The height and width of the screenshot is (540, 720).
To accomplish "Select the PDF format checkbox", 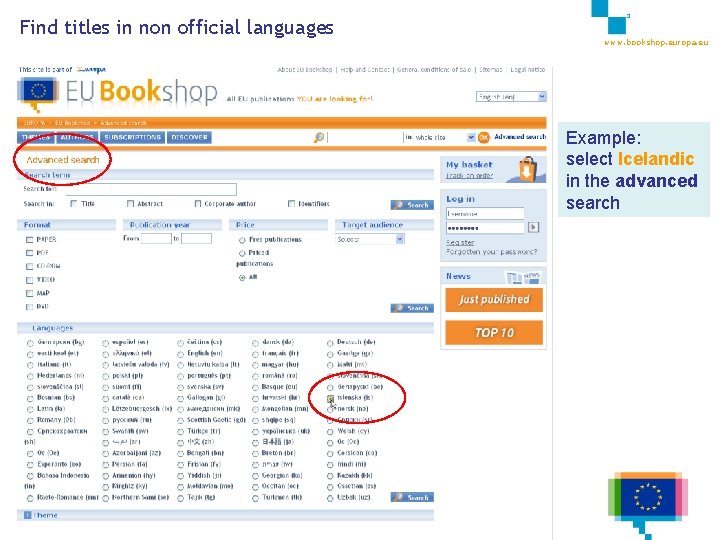I will point(29,253).
